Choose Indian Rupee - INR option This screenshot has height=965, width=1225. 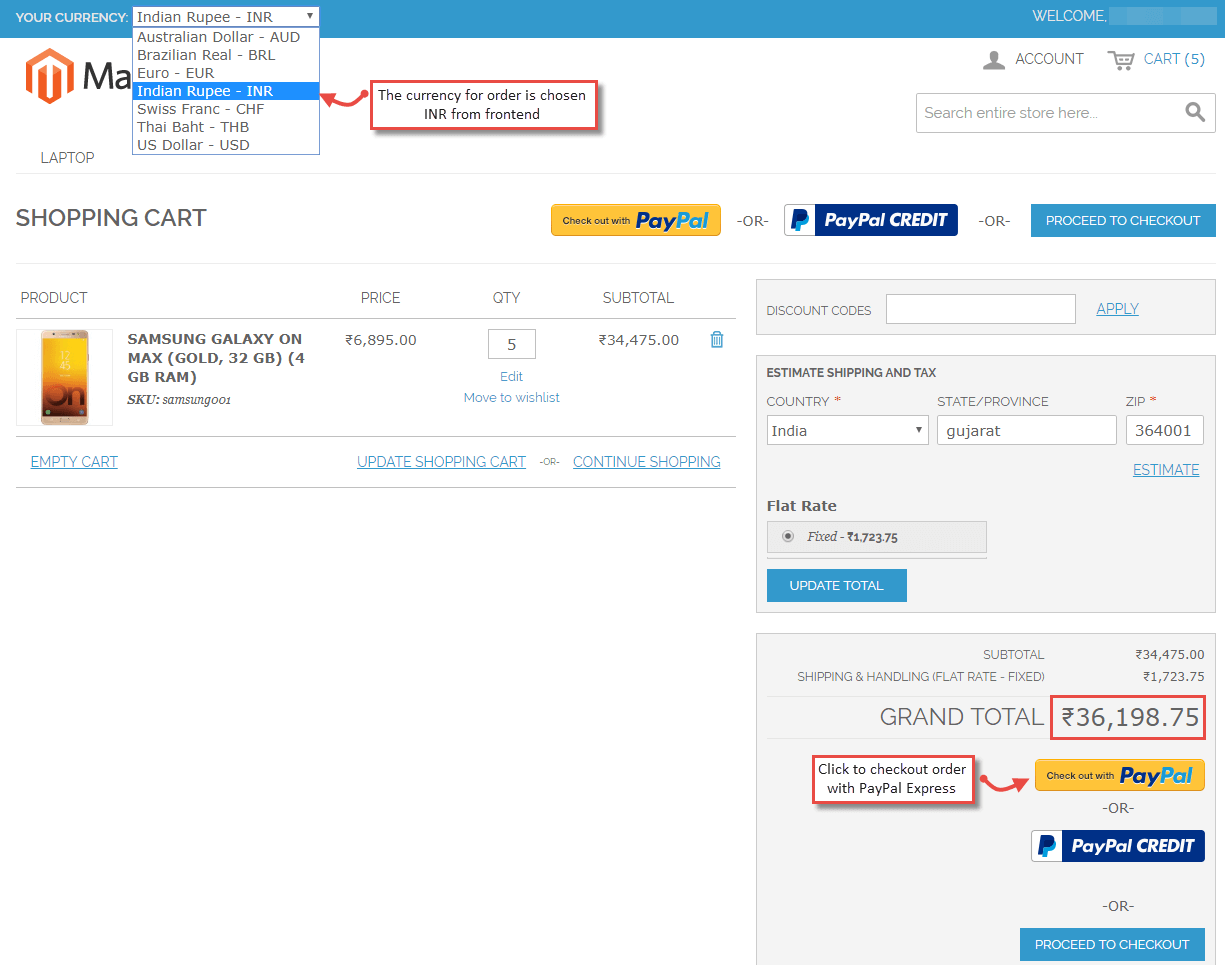226,91
